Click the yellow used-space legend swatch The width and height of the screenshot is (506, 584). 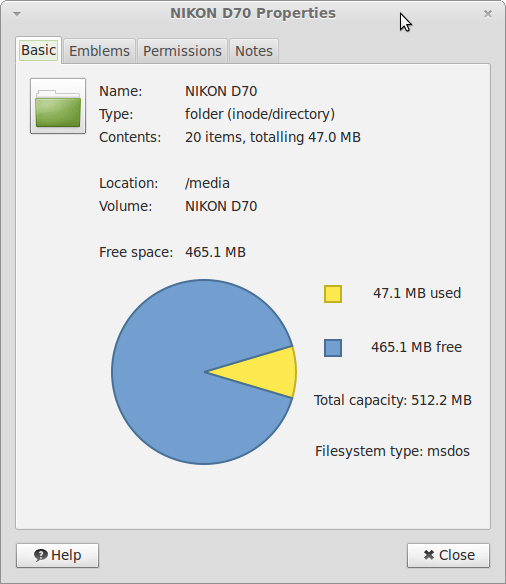point(333,294)
